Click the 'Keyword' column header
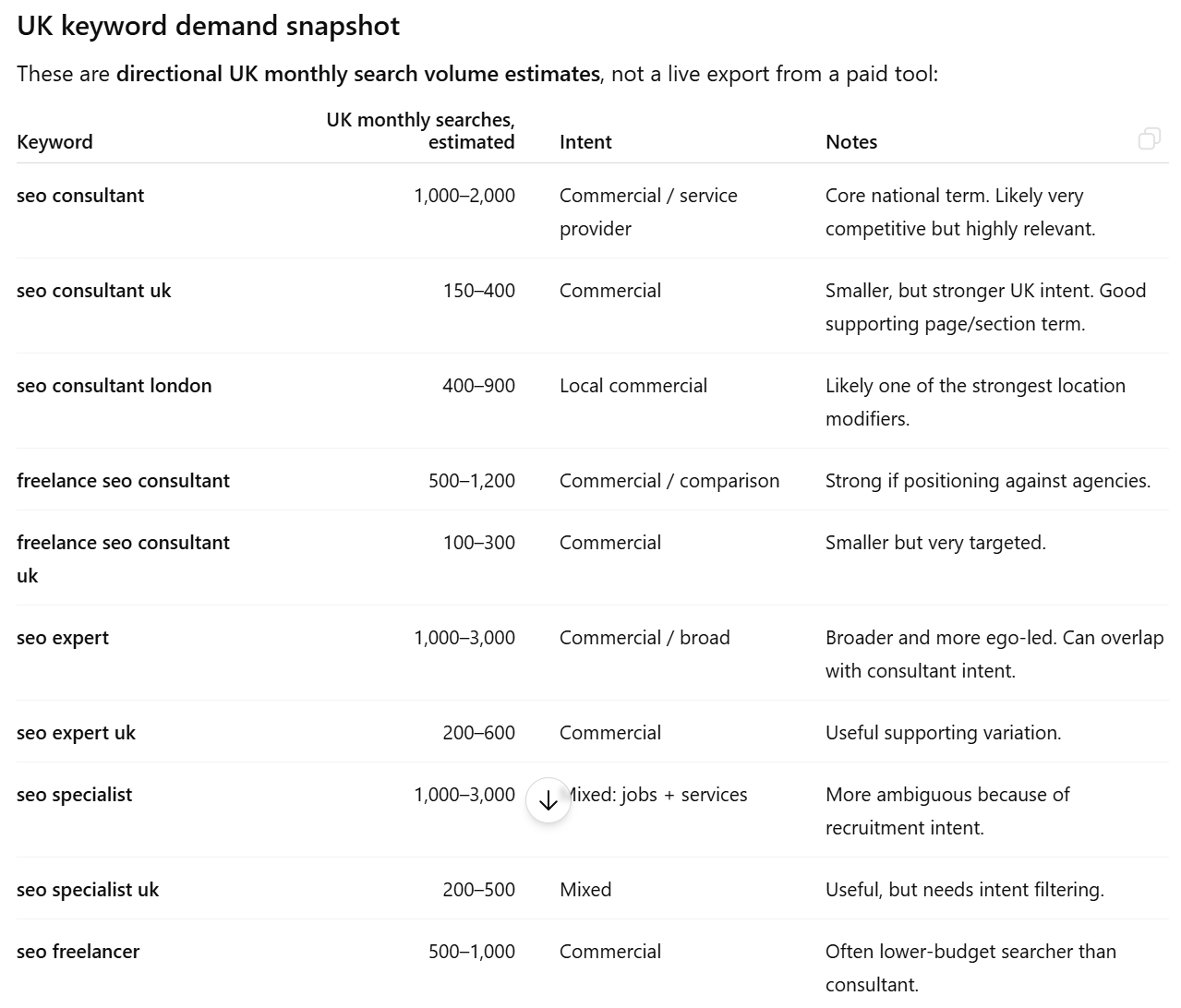 (x=54, y=142)
